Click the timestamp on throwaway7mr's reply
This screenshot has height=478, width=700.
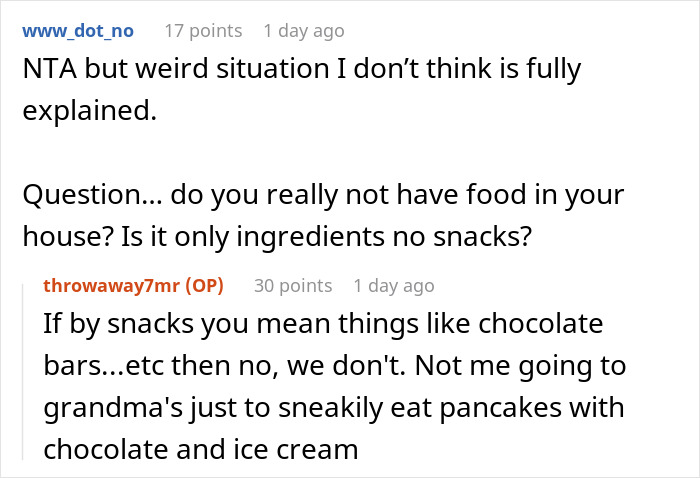pos(394,285)
